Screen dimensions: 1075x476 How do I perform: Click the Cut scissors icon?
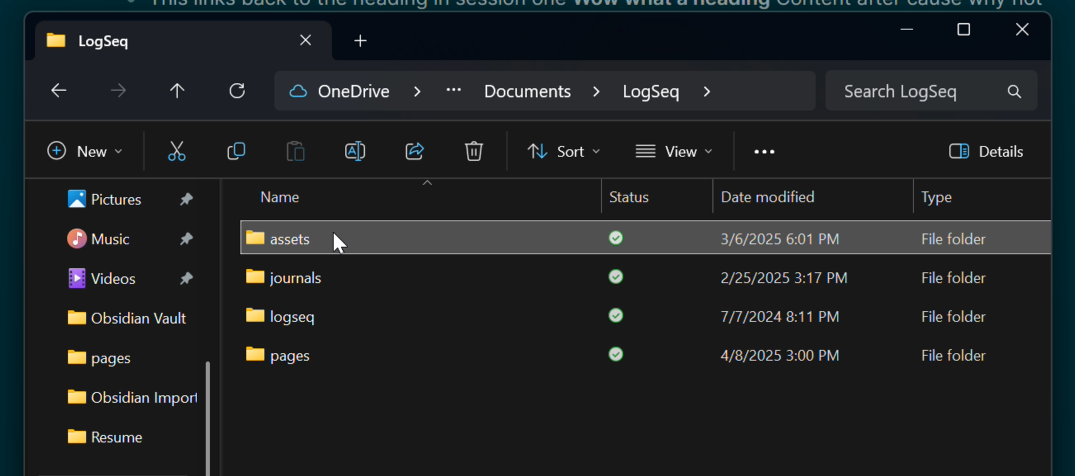(x=177, y=152)
